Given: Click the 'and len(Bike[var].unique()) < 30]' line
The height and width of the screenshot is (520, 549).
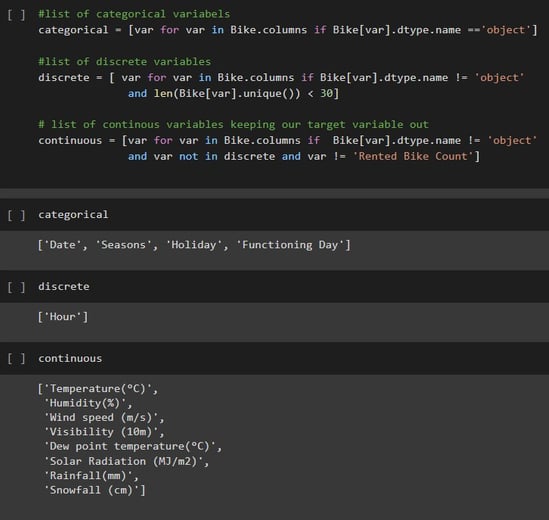Looking at the screenshot, I should pos(233,93).
